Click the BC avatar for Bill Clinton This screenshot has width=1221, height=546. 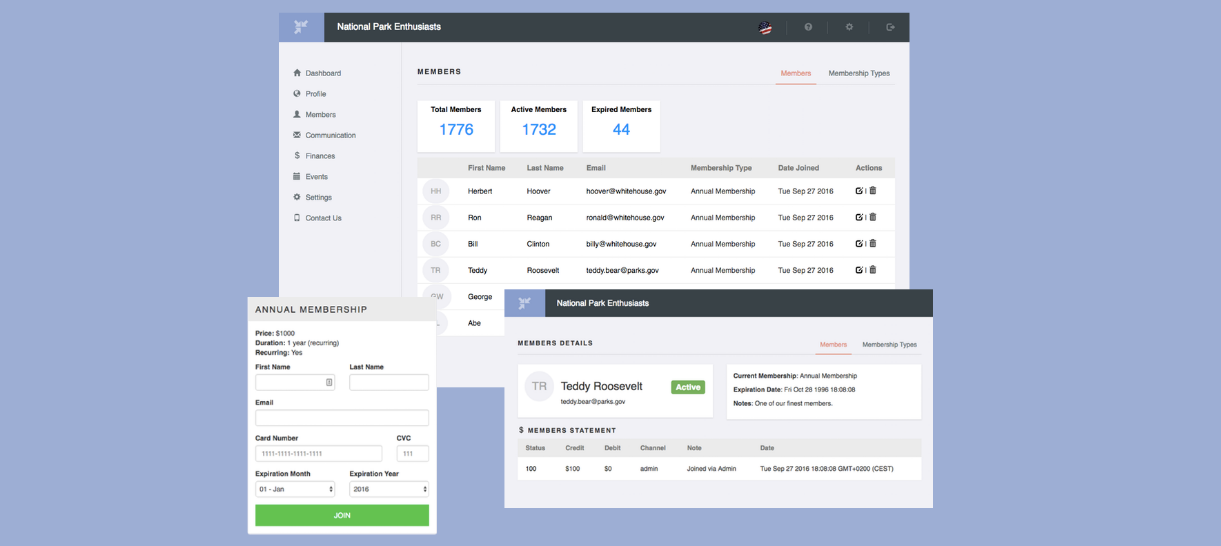pyautogui.click(x=436, y=244)
